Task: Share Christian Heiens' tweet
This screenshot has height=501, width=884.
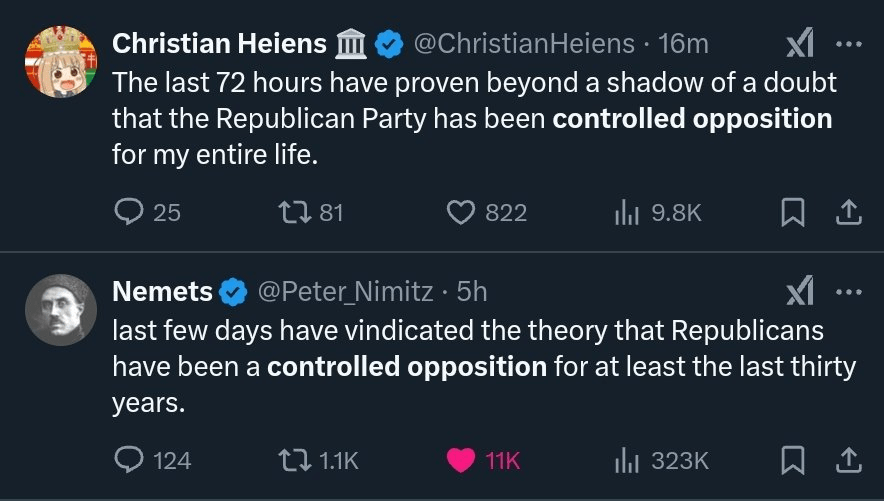Action: pos(847,212)
